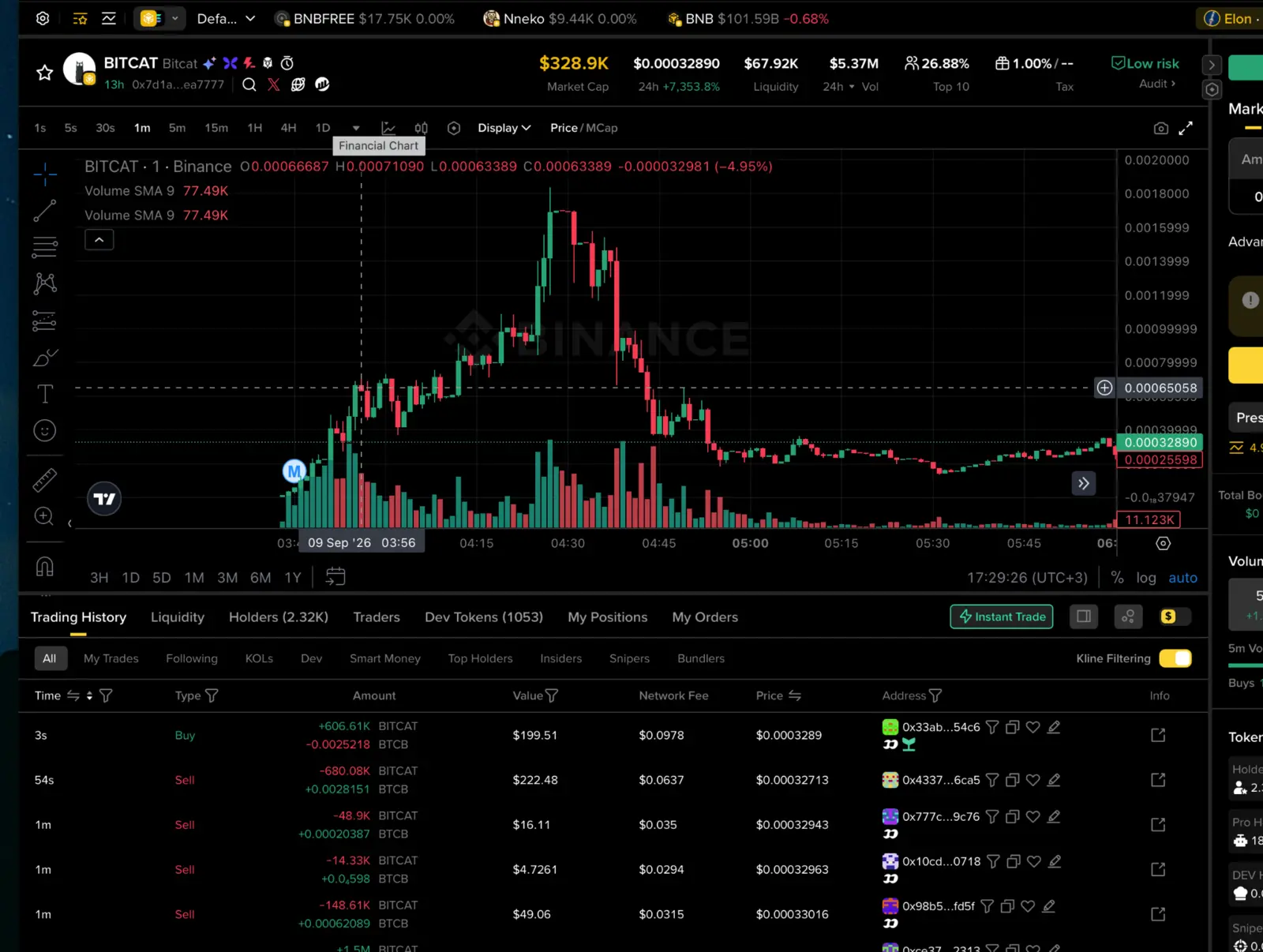The image size is (1263, 952).
Task: Filter by address 0x4337...6ca5 funnel icon
Action: coord(992,780)
